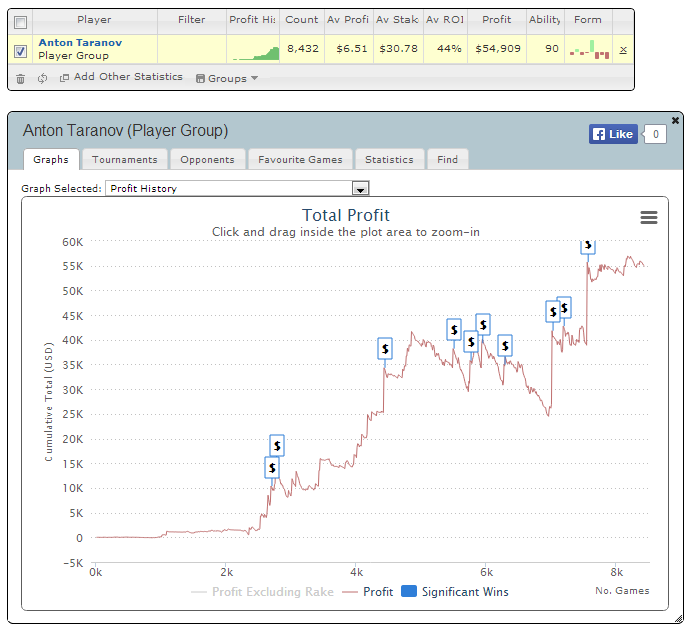This screenshot has width=698, height=639.
Task: Sort by the Filter column header
Action: pos(192,20)
